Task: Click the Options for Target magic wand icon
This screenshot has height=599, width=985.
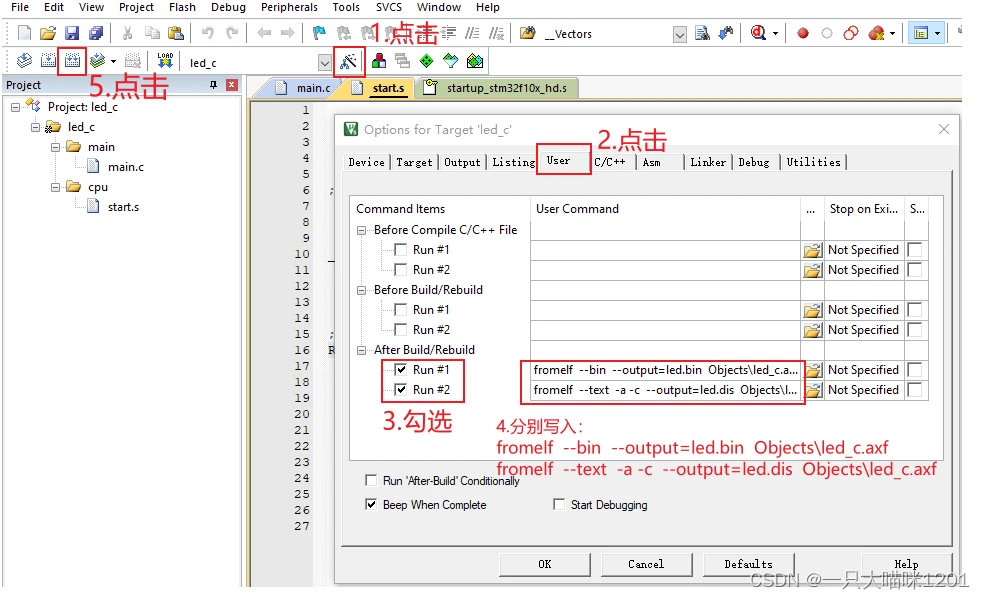Action: click(348, 62)
